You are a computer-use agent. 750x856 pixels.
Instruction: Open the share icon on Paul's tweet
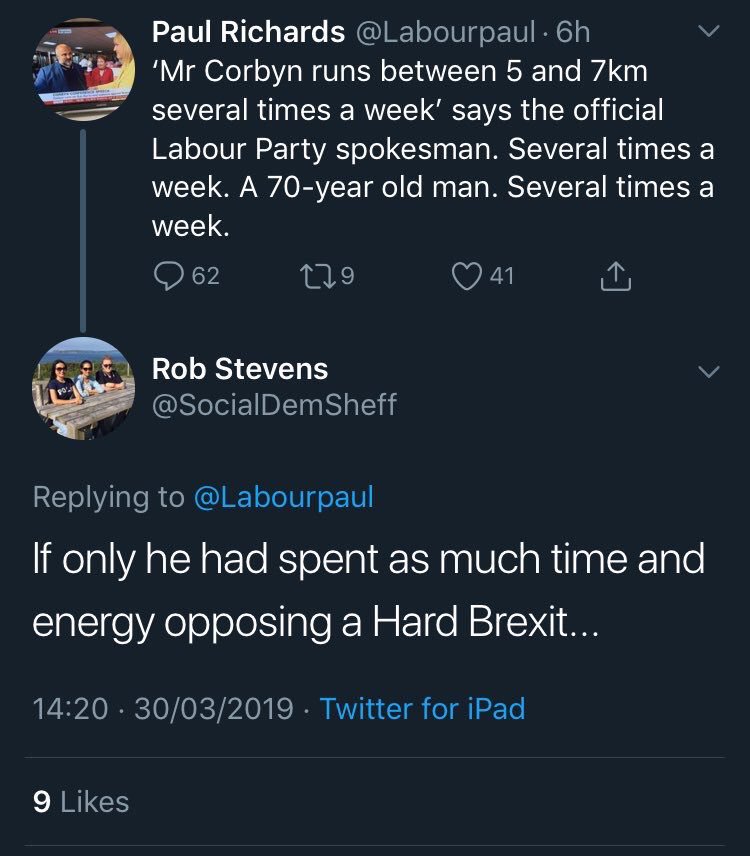tap(616, 275)
